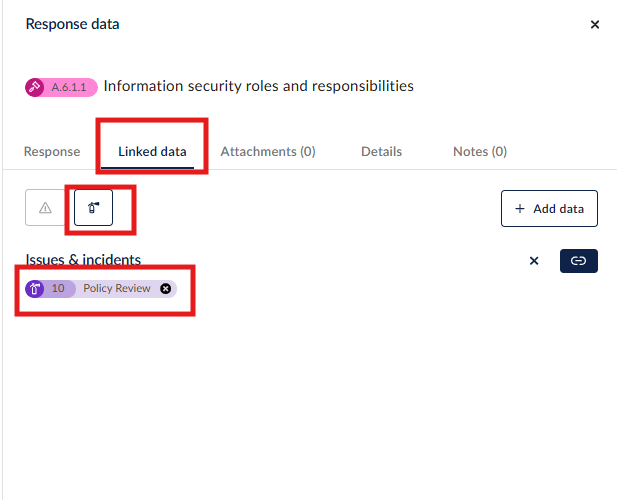Image resolution: width=617 pixels, height=500 pixels.
Task: Click the Information security roles and responsibilities title
Action: click(x=259, y=86)
